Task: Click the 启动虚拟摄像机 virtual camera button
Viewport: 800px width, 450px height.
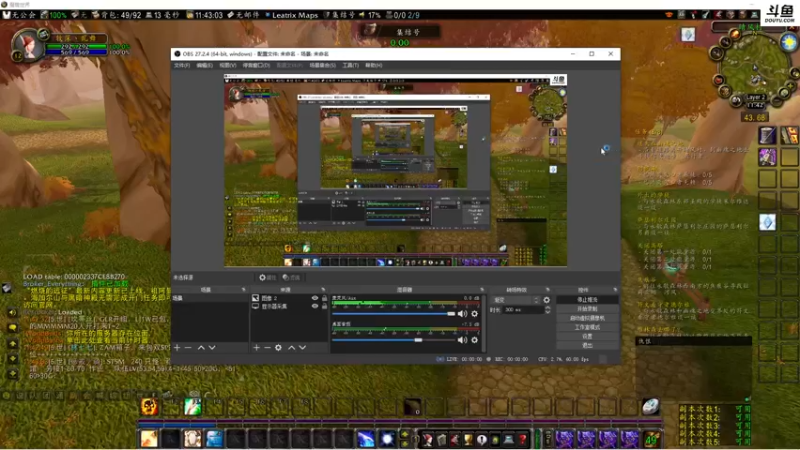Action: click(x=587, y=318)
